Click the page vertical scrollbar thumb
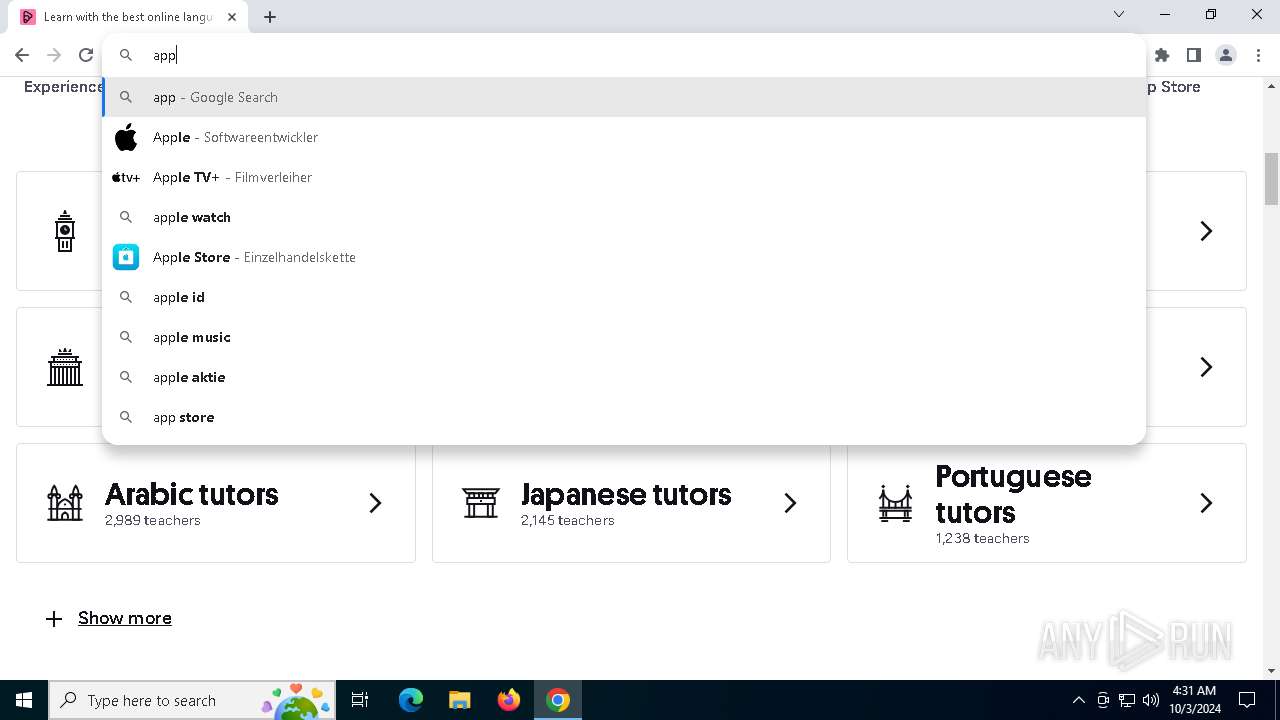Image resolution: width=1280 pixels, height=720 pixels. (1272, 179)
